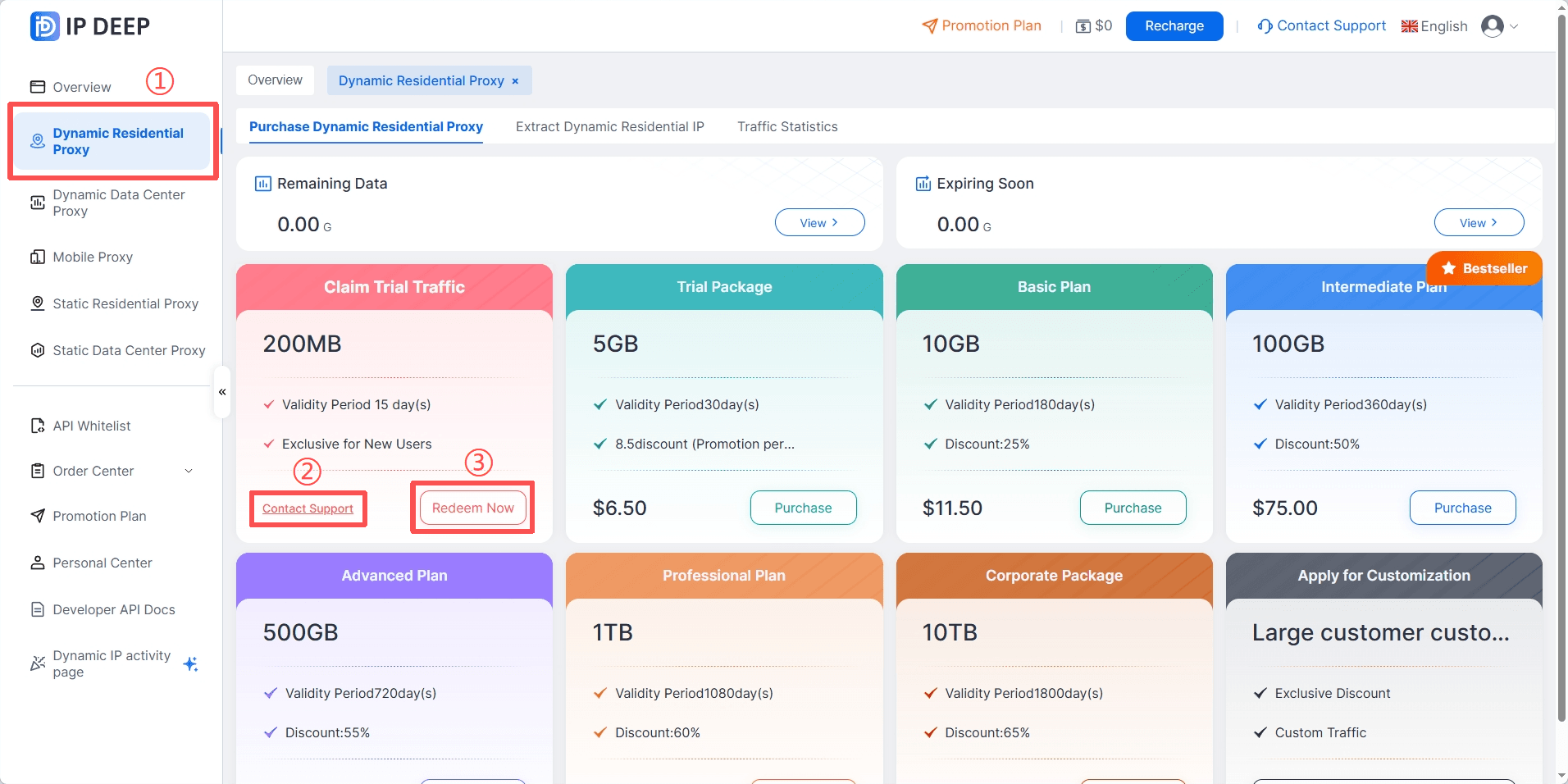Viewport: 1568px width, 784px height.
Task: Click the wallet balance $0 icon
Action: 1083,26
